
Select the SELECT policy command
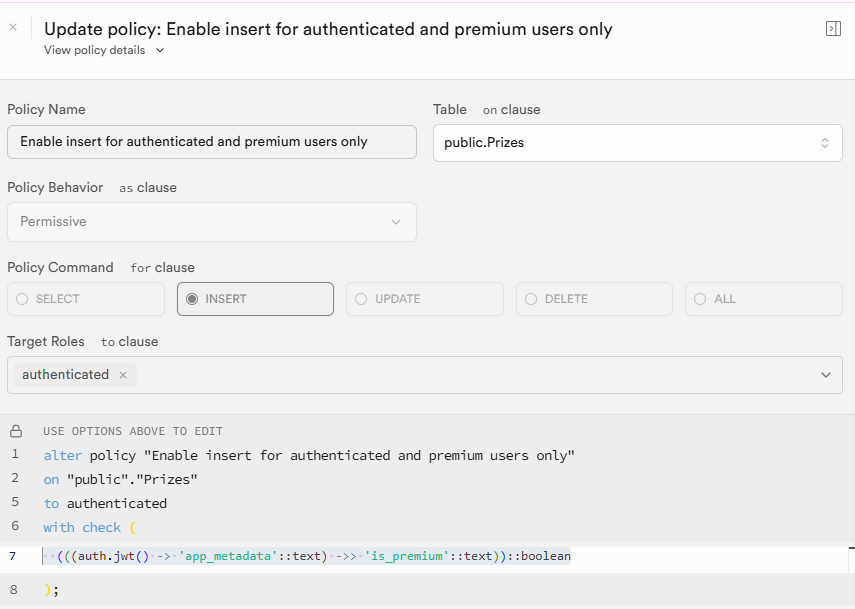tap(86, 299)
